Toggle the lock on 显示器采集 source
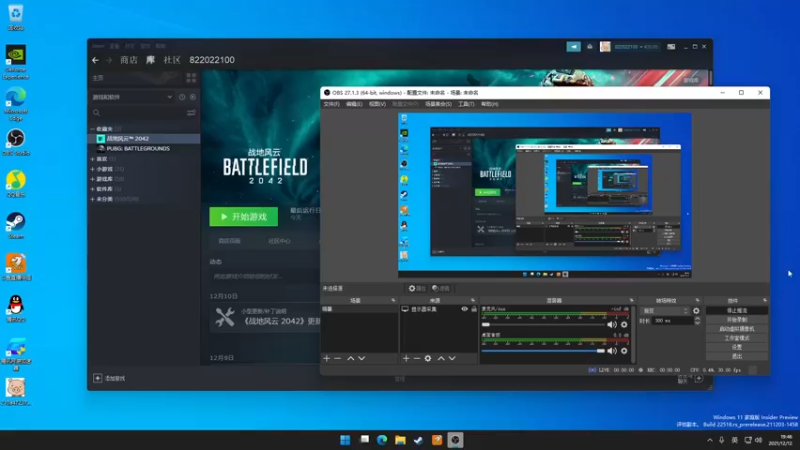 click(474, 309)
